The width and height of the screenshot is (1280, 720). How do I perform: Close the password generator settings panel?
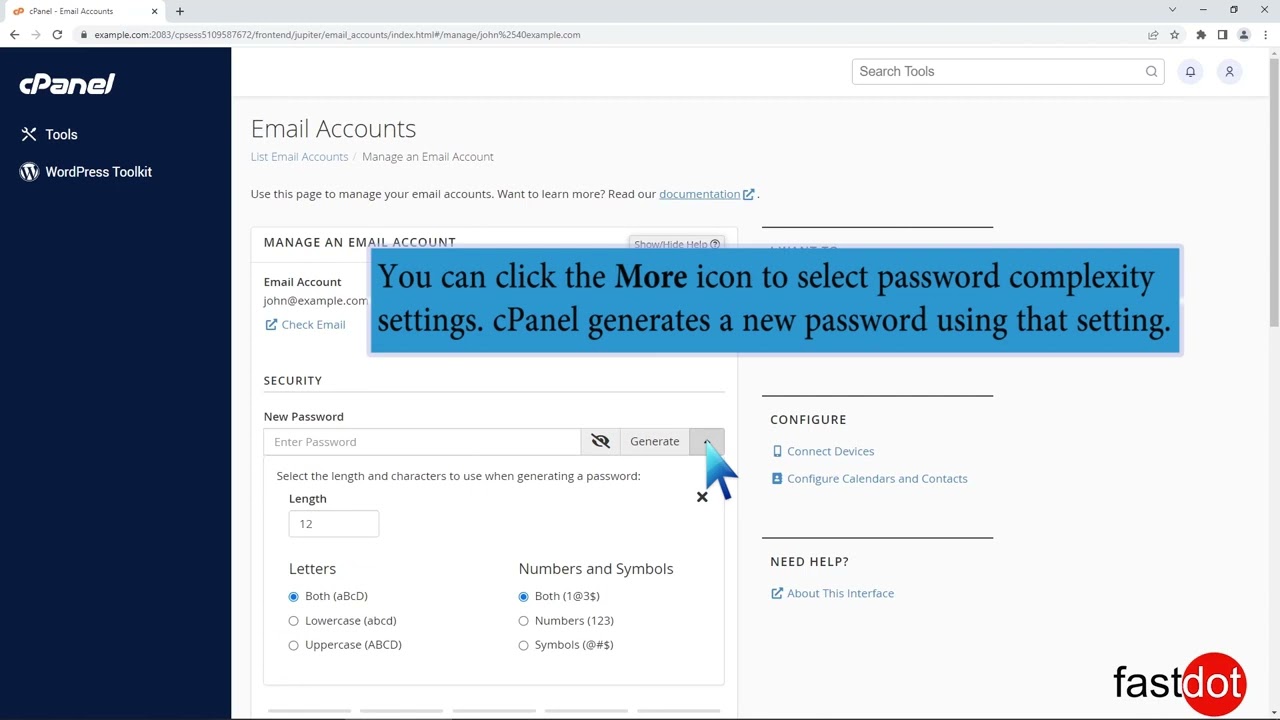pyautogui.click(x=702, y=496)
